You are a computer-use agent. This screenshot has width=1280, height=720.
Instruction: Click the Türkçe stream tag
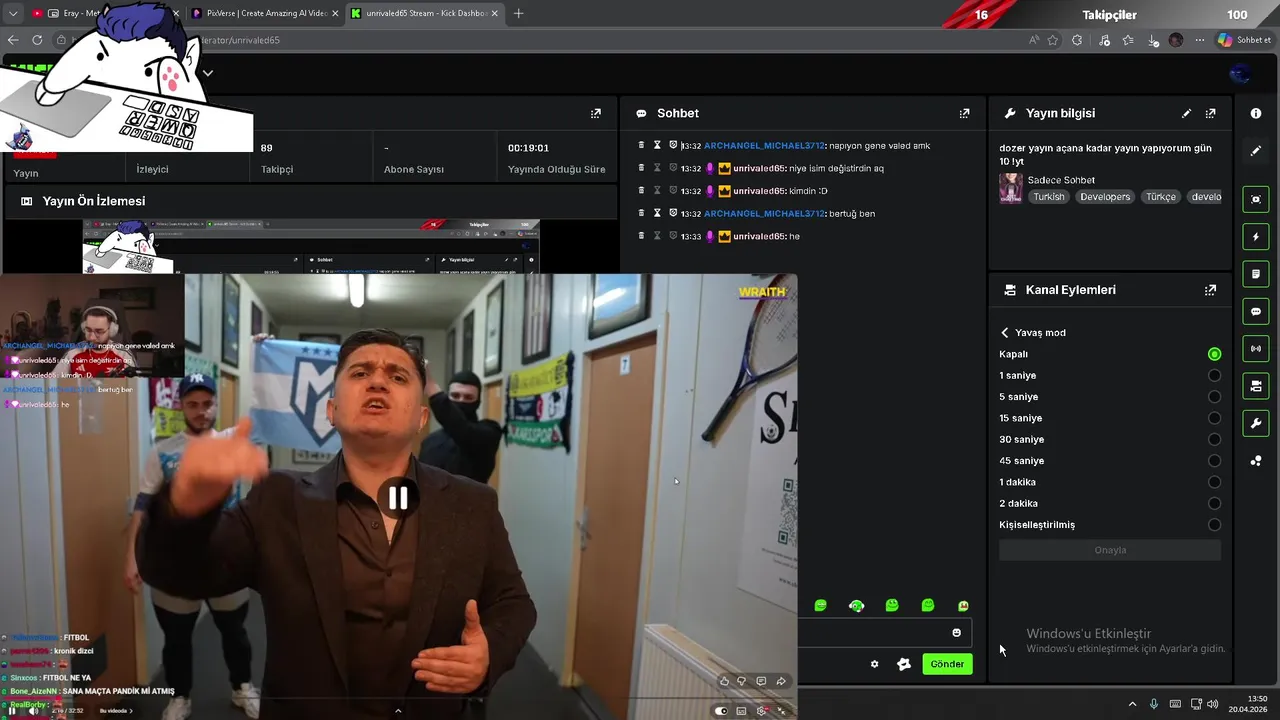pos(1161,197)
